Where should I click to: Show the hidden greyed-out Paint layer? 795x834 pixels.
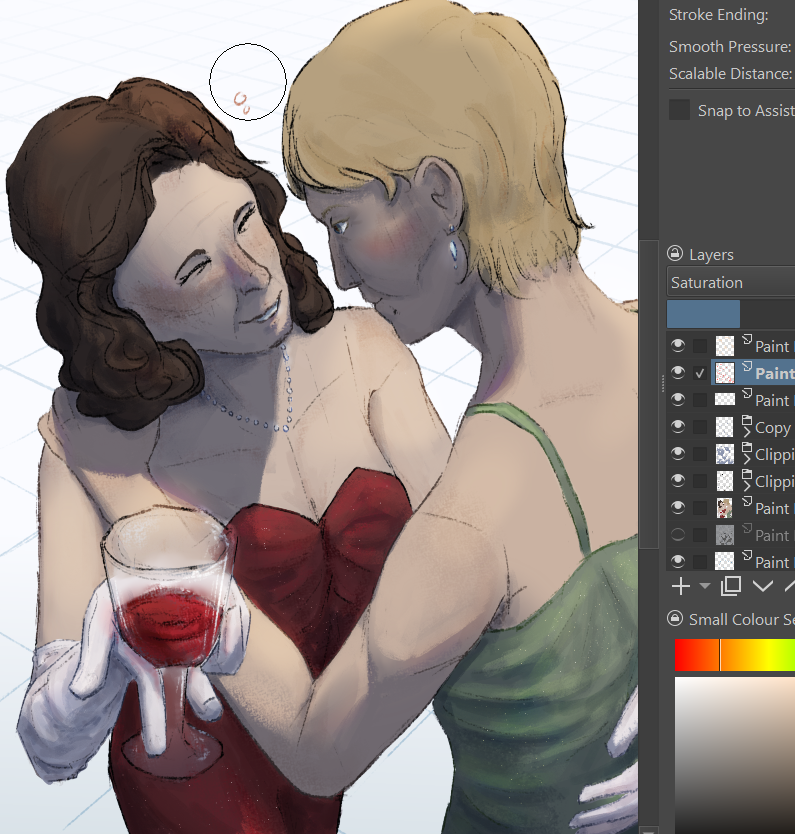[x=677, y=535]
